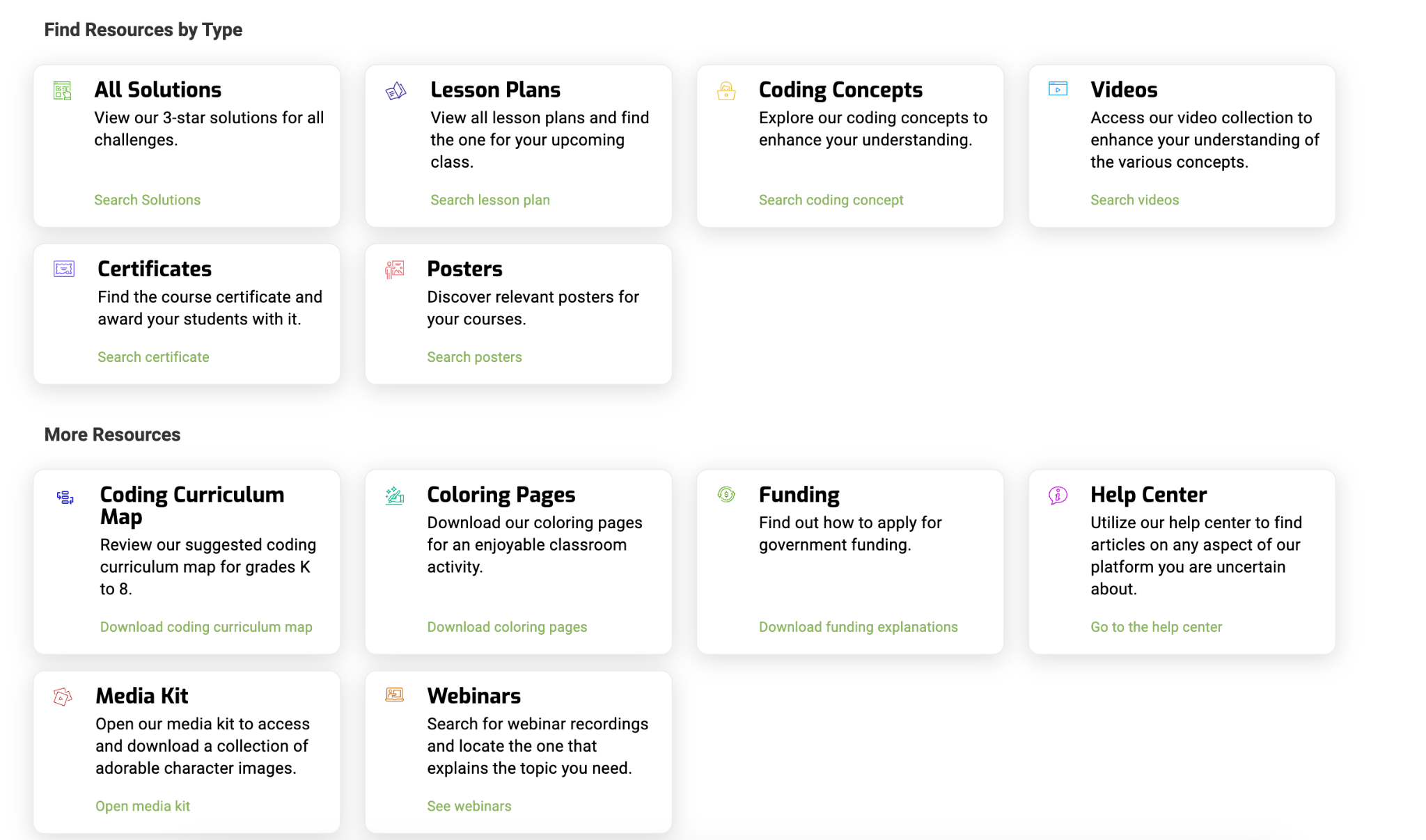
Task: Download the coding curriculum map
Action: pyautogui.click(x=206, y=627)
